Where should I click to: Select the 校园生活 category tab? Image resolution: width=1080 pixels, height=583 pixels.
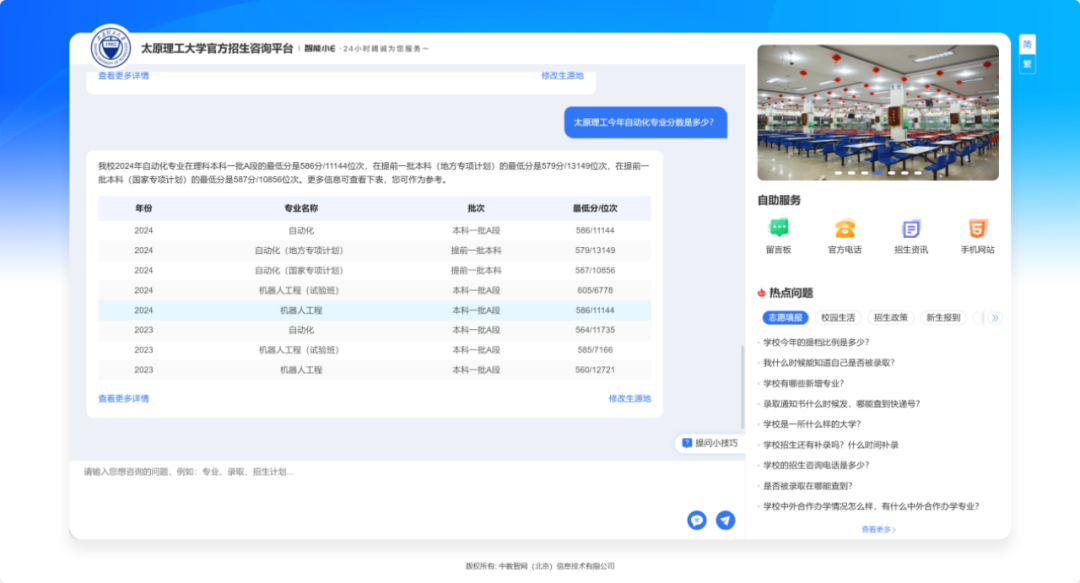837,318
